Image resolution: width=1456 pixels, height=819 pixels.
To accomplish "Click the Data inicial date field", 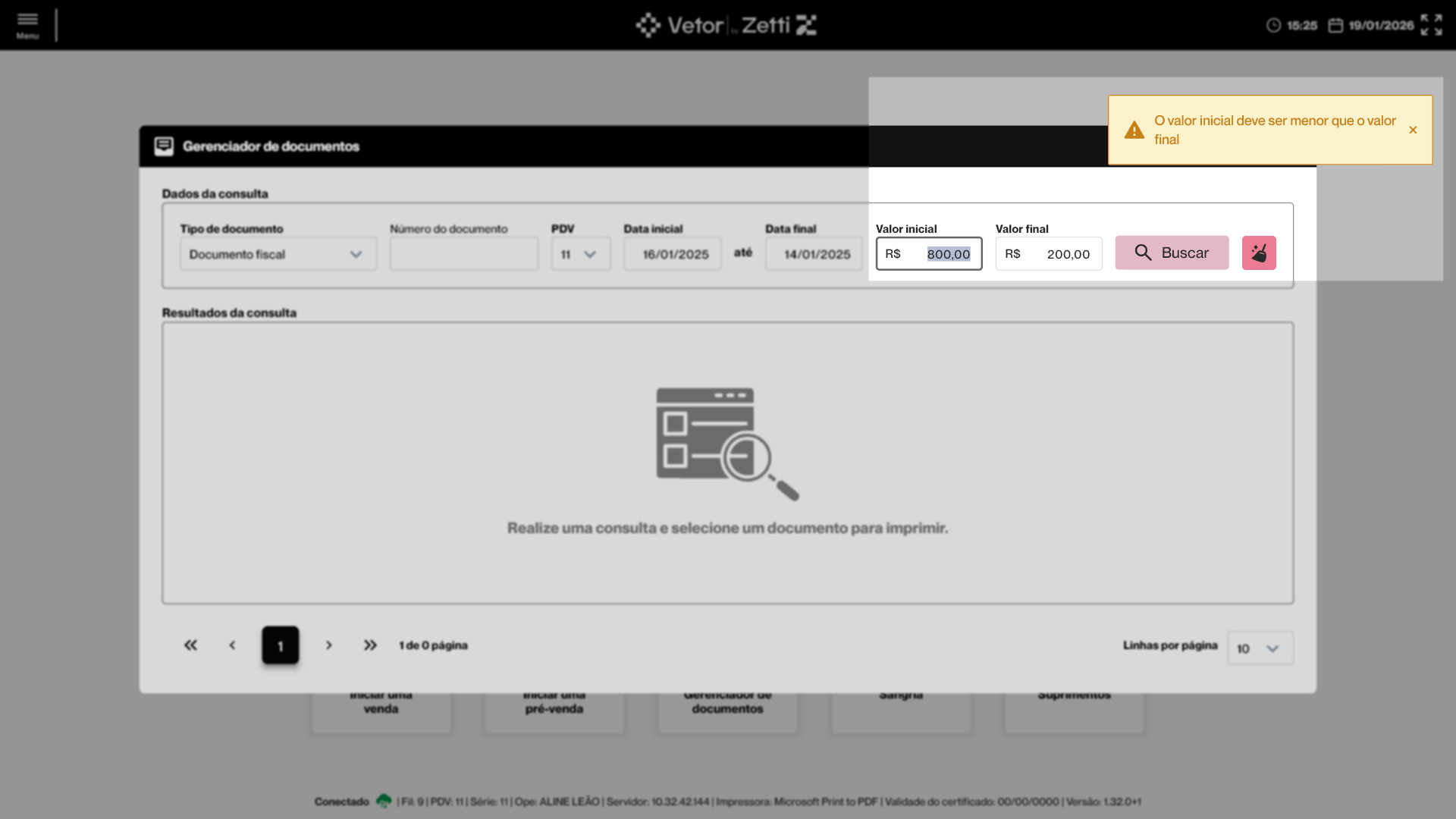I will [672, 255].
